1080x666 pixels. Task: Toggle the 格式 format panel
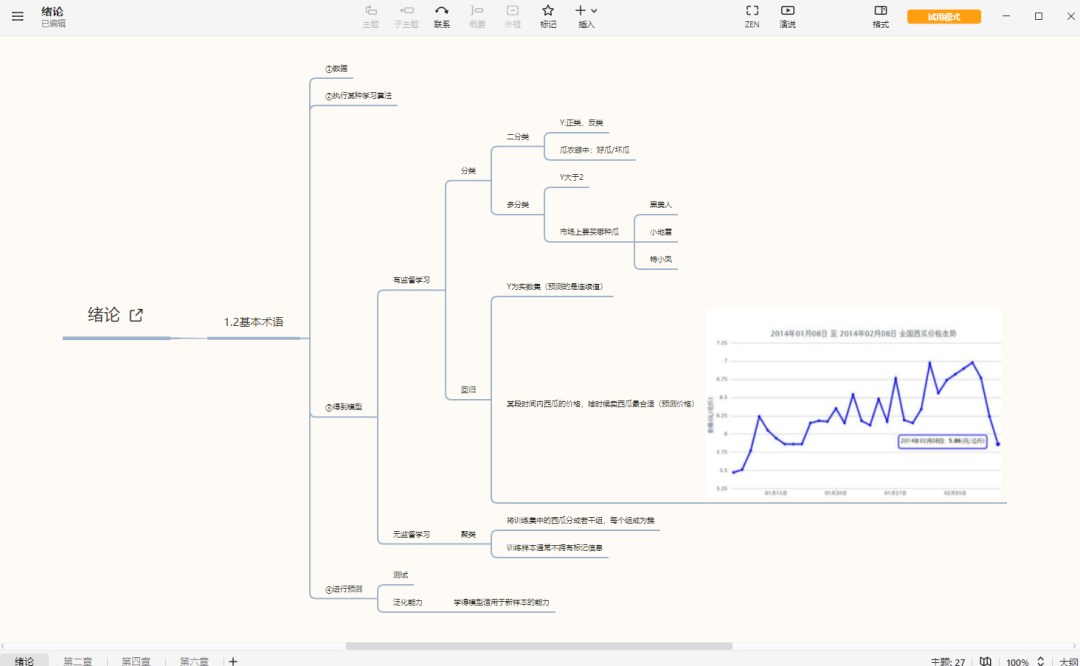pyautogui.click(x=880, y=17)
